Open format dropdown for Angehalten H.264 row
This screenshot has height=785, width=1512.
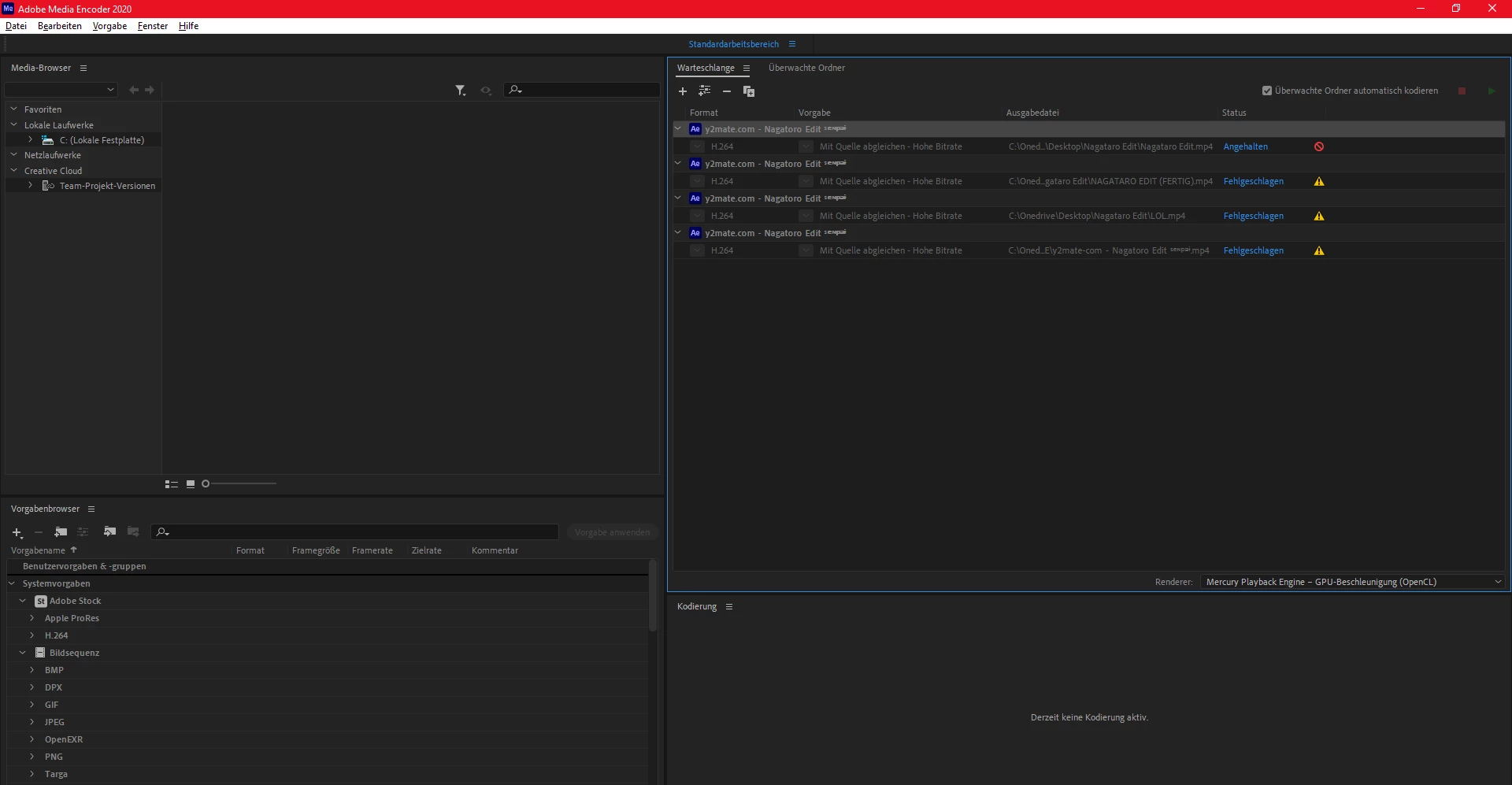(697, 146)
